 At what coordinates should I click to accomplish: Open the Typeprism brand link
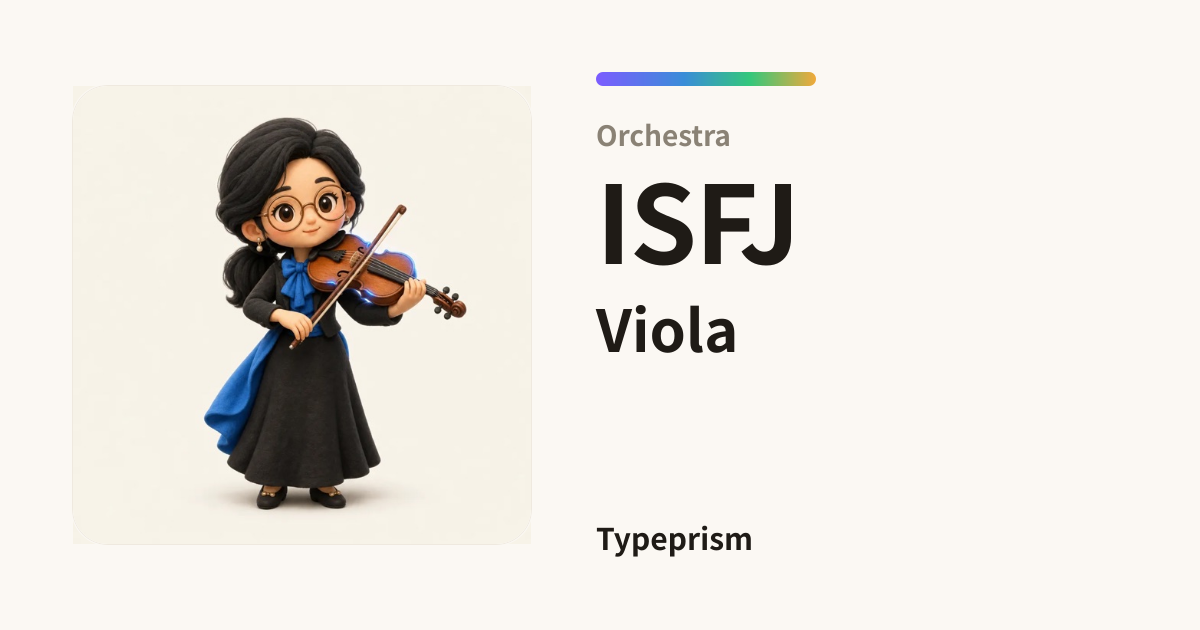pos(674,539)
